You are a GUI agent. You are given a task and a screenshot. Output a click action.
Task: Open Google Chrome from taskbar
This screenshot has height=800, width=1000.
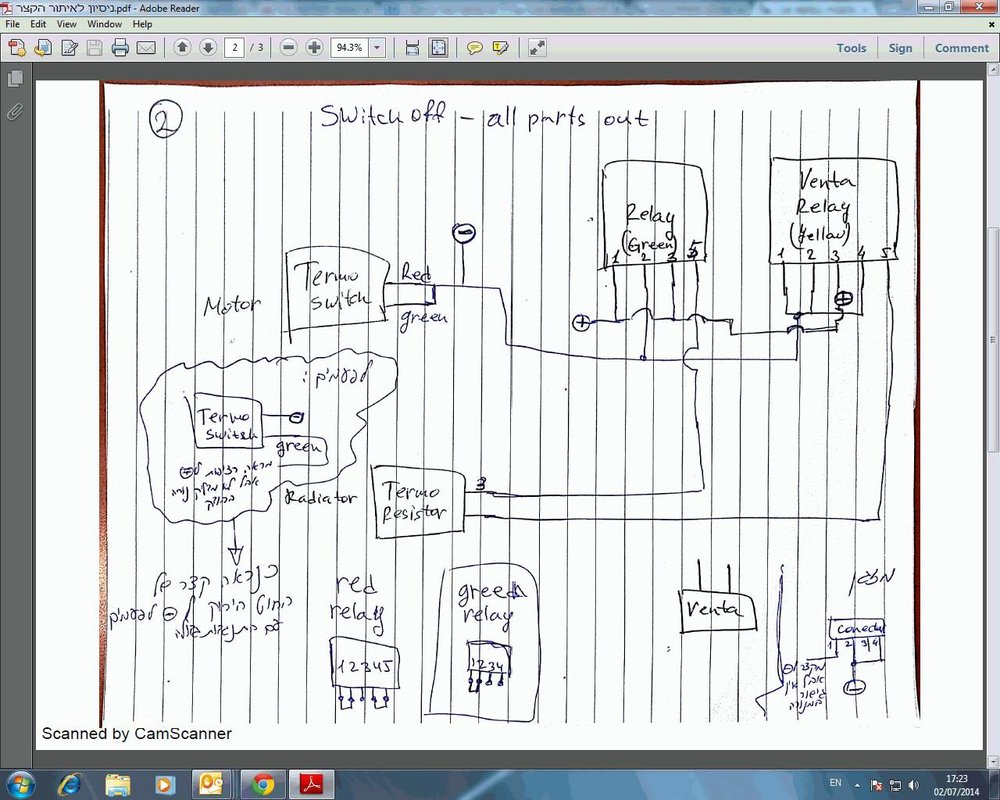click(261, 784)
